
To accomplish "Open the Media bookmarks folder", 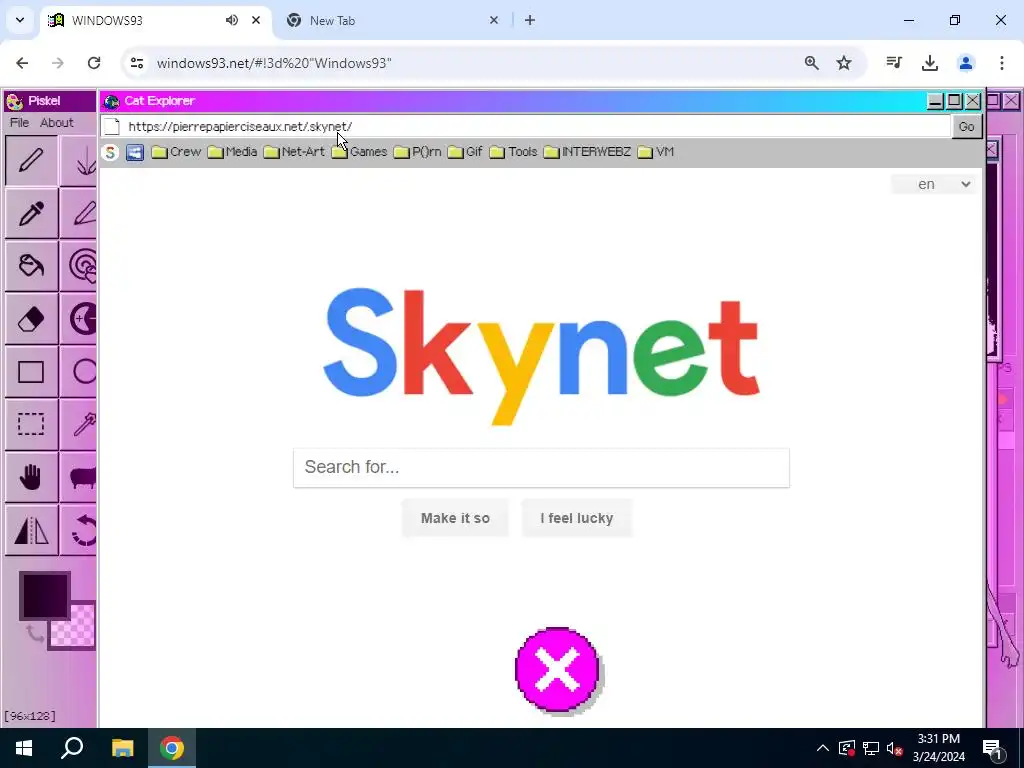I will click(x=232, y=152).
